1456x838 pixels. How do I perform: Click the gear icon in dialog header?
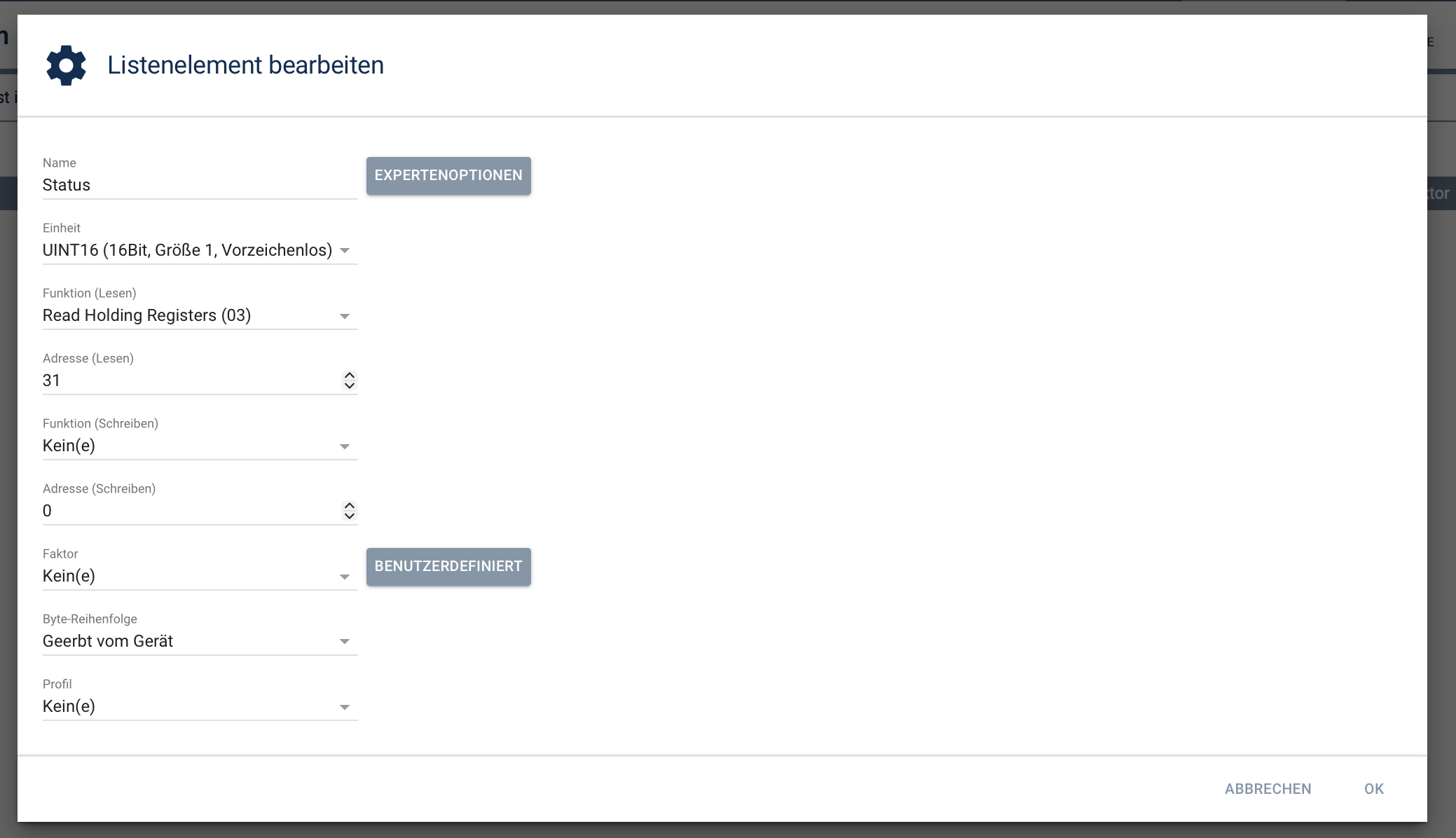[66, 65]
